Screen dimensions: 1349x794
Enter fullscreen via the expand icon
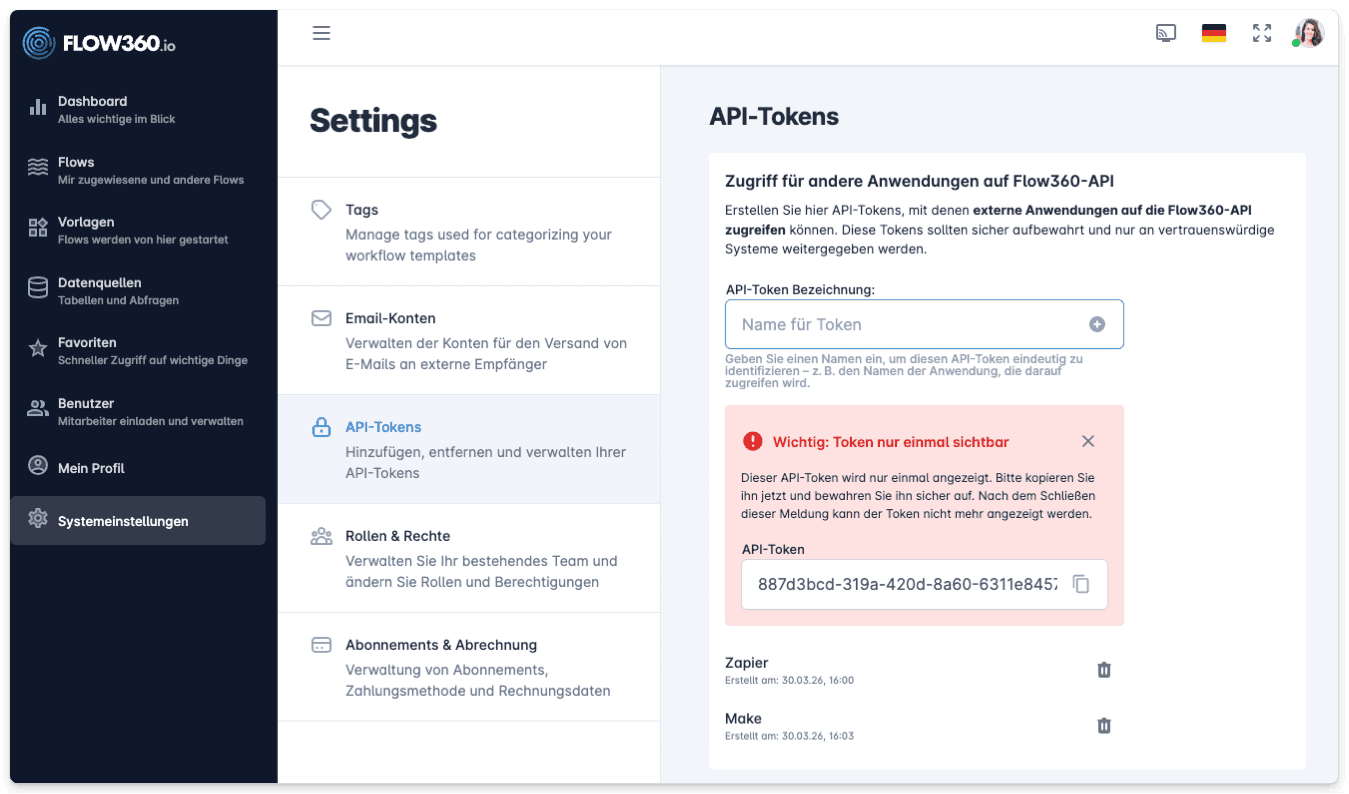(1261, 33)
